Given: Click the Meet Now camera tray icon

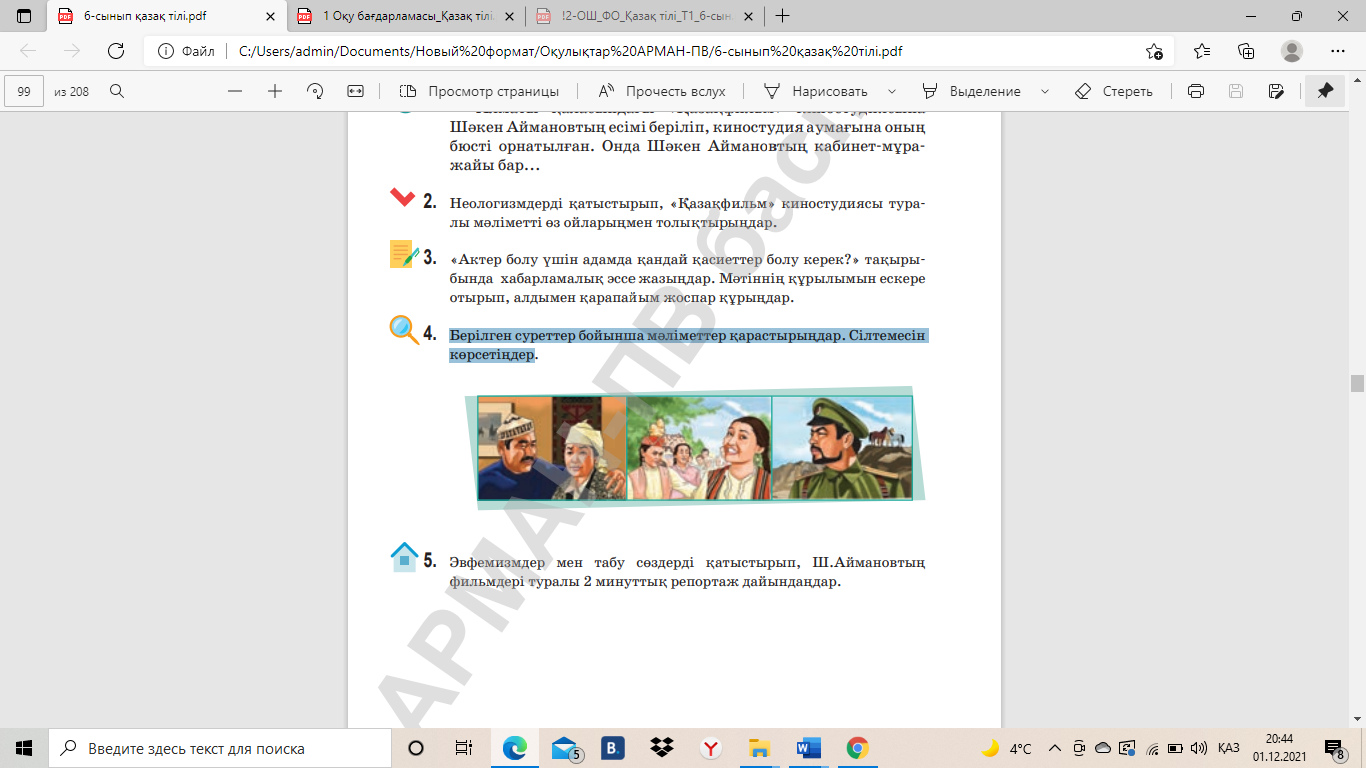Looking at the screenshot, I should (x=1079, y=748).
